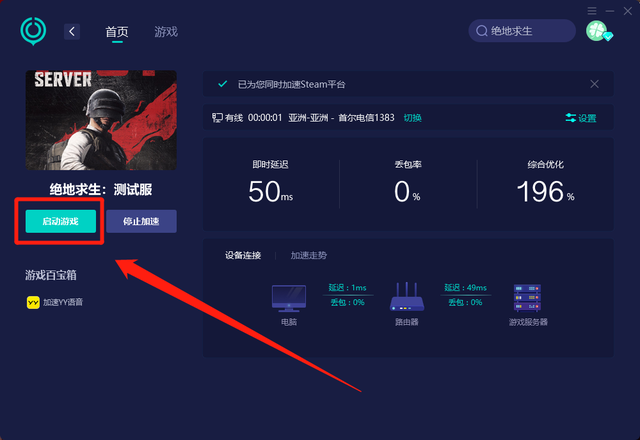640x440 pixels.
Task: Dismiss the Steam平台 acceleration notice
Action: (x=594, y=84)
